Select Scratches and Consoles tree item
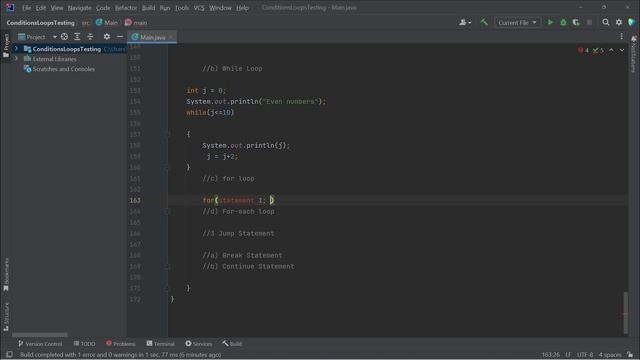 point(63,69)
